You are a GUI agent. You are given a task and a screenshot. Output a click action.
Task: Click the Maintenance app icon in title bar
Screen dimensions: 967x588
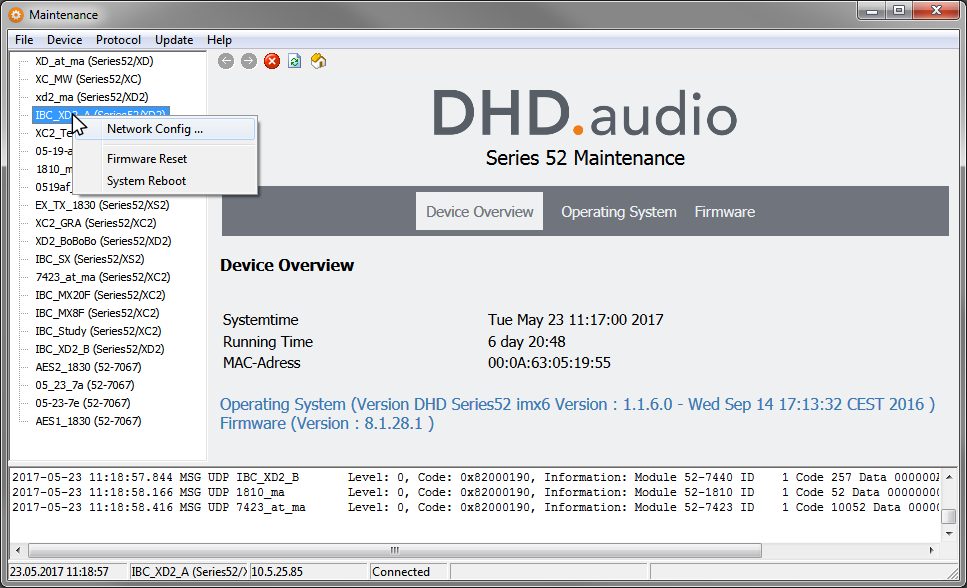16,15
